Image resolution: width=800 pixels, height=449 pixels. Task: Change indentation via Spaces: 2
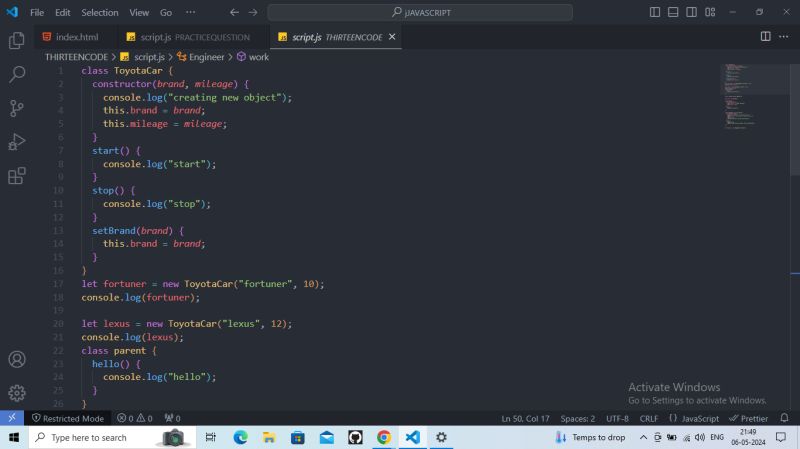coord(578,418)
